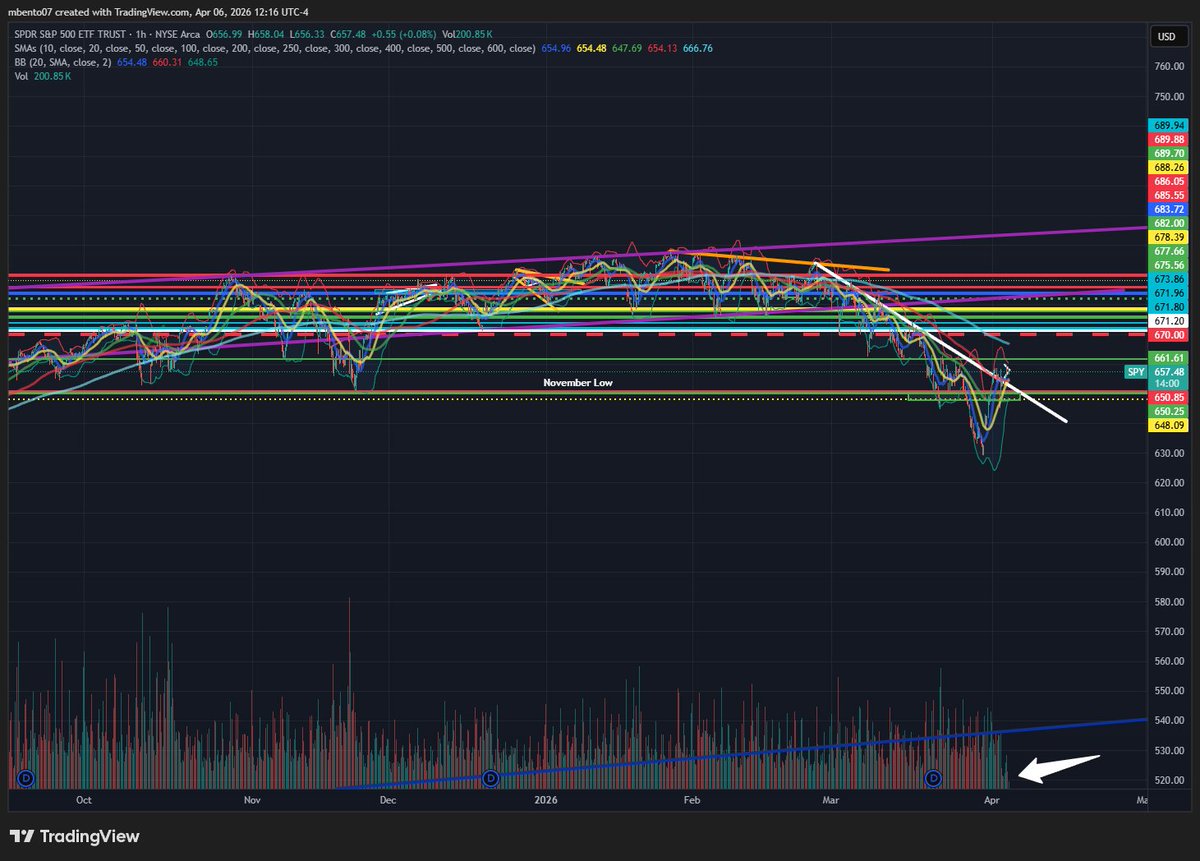Click 760.00 on the price scale

[1169, 67]
